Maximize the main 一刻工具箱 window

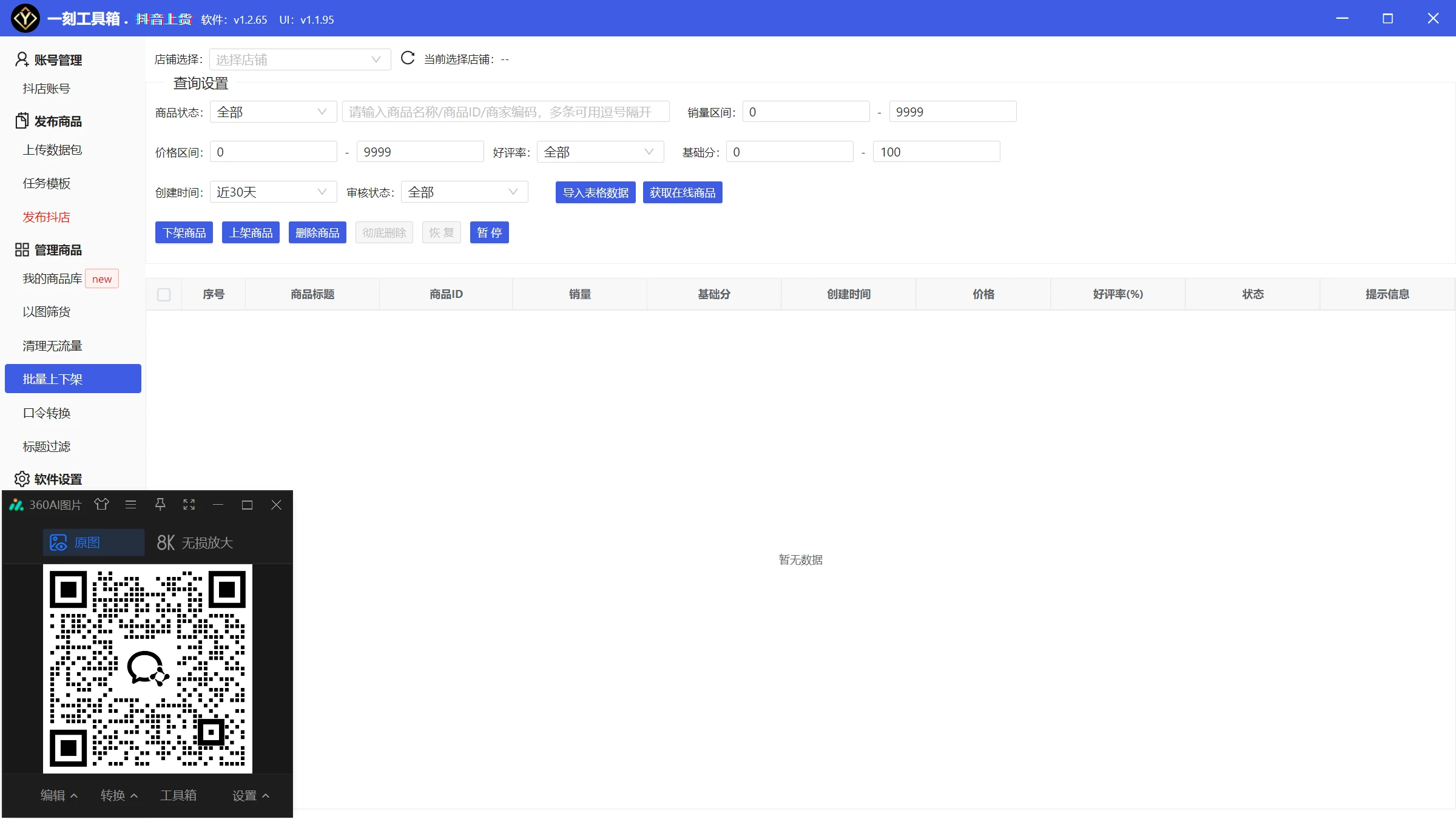click(1387, 18)
